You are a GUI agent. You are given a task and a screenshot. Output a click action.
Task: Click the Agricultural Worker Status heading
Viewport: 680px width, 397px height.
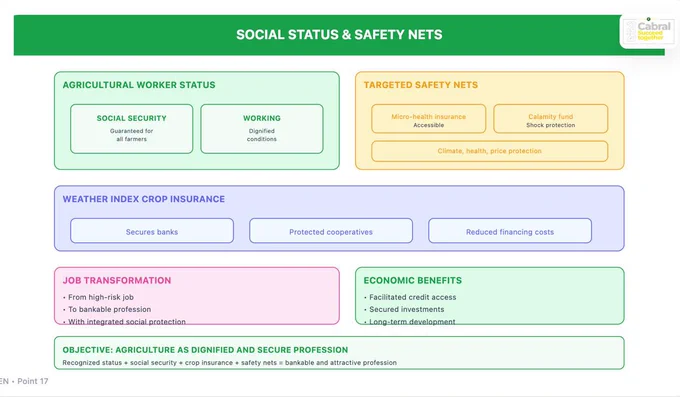tap(139, 85)
